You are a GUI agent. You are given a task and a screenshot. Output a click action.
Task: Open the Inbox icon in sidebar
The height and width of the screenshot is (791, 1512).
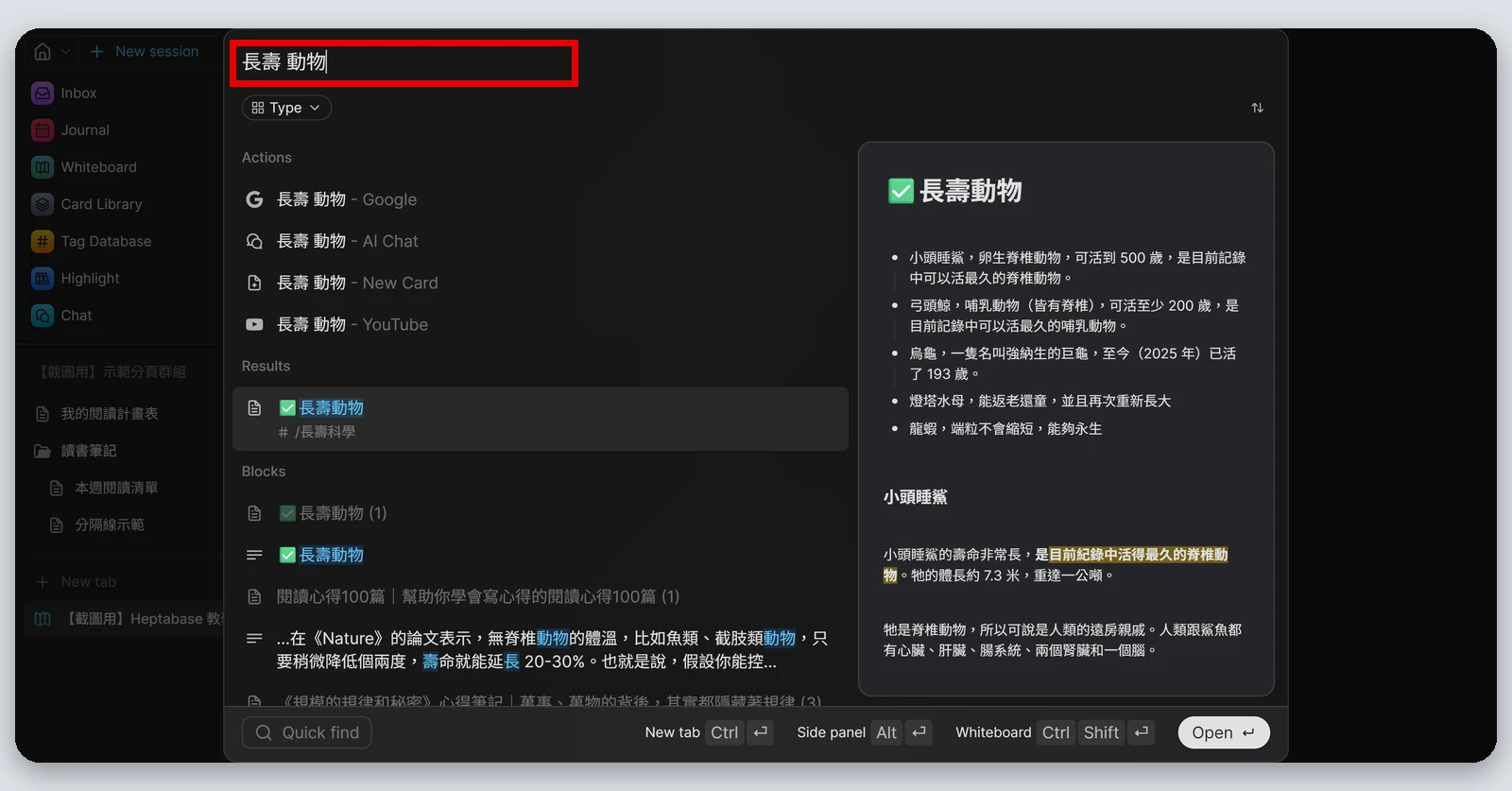coord(42,93)
